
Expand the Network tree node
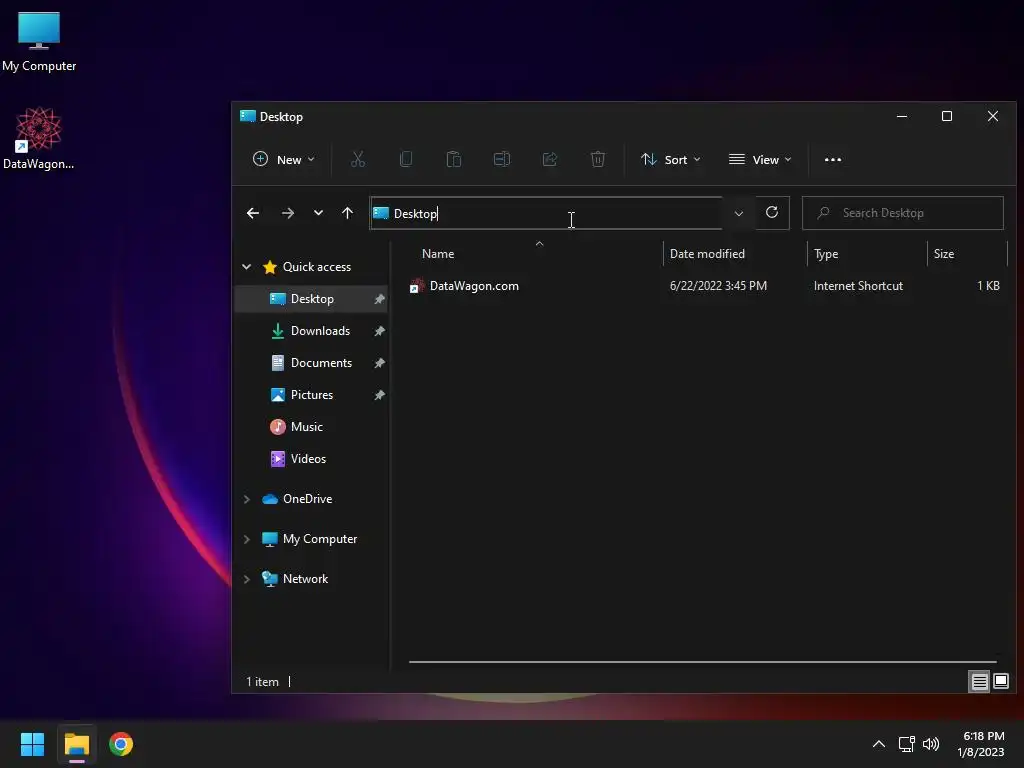pos(246,579)
